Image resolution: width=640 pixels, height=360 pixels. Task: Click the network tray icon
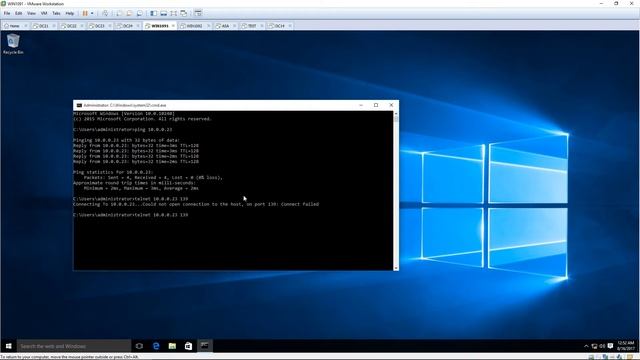coord(594,346)
